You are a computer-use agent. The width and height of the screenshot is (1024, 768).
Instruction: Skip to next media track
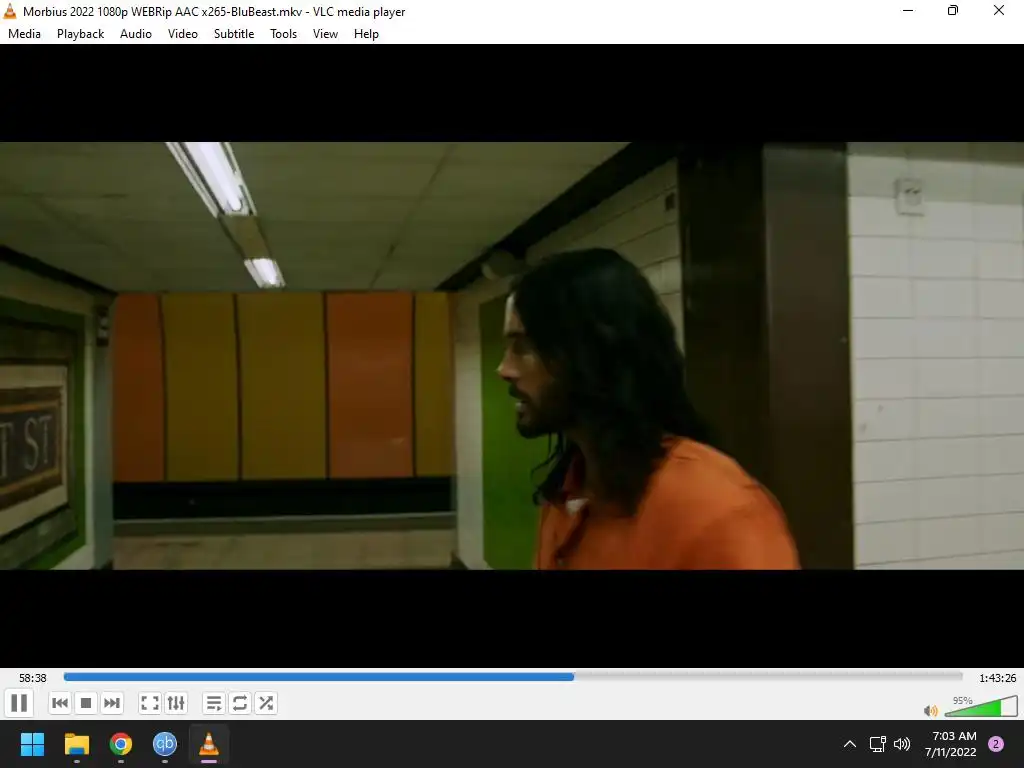(112, 703)
